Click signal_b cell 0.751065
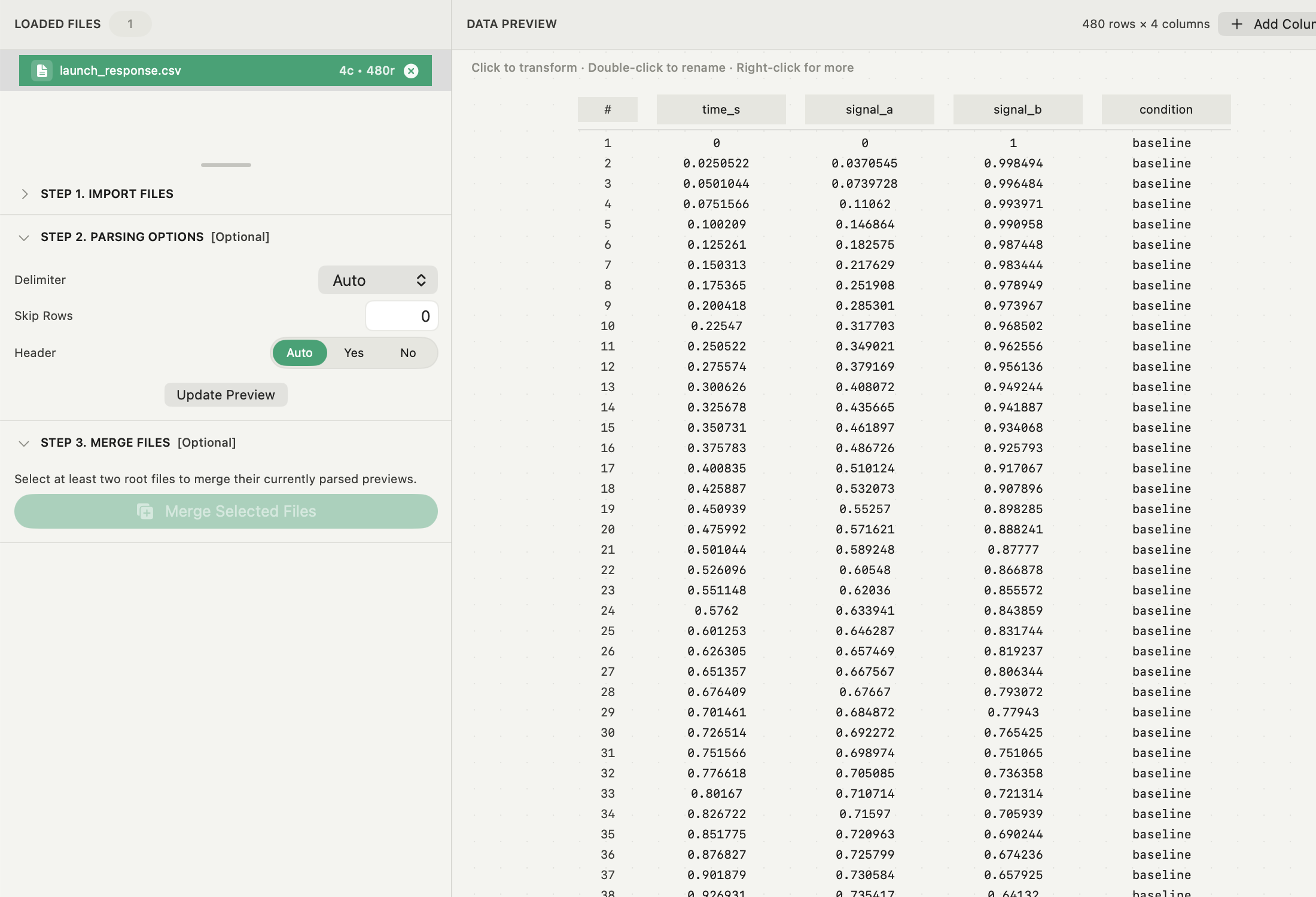 [x=1013, y=753]
